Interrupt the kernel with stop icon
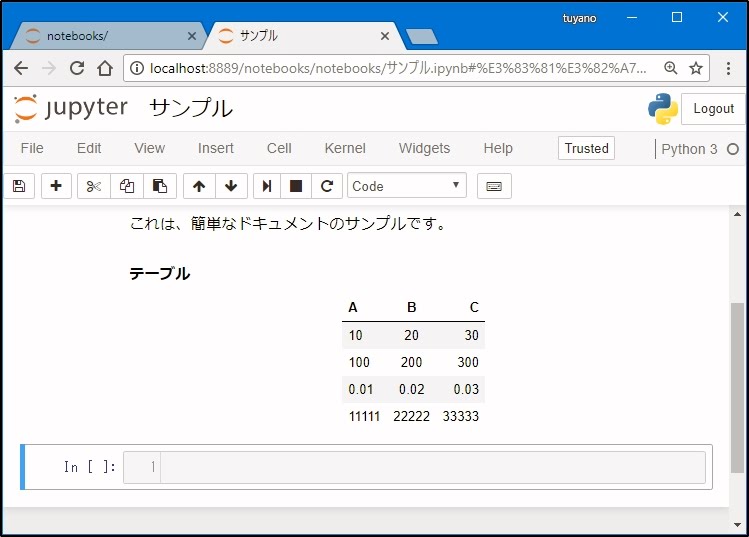 (296, 186)
